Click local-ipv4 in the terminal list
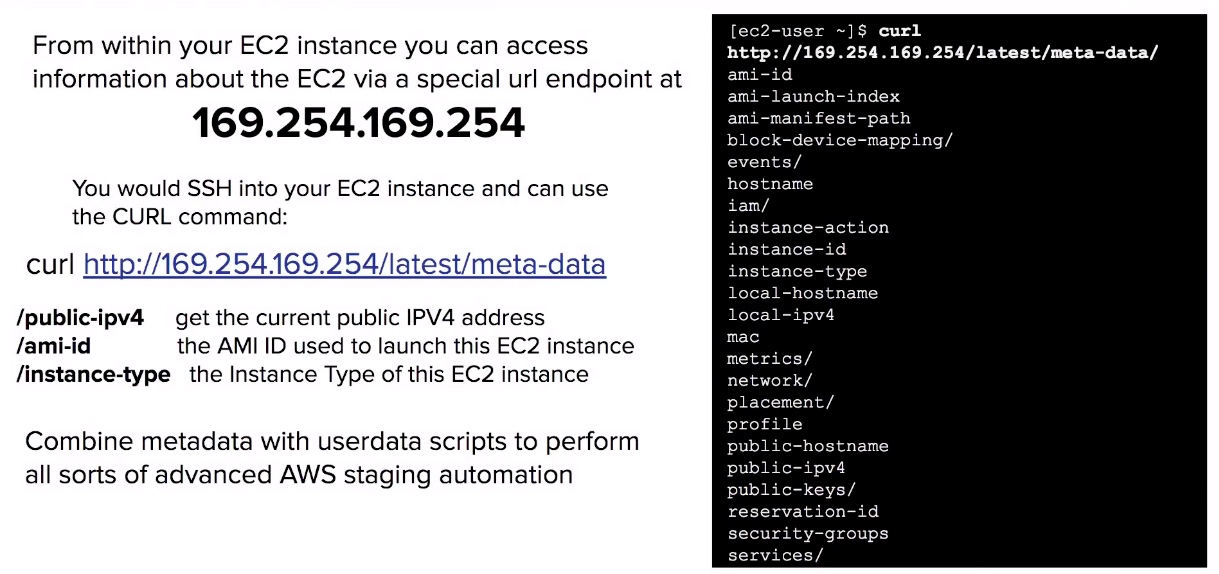The image size is (1219, 574). pyautogui.click(x=781, y=314)
